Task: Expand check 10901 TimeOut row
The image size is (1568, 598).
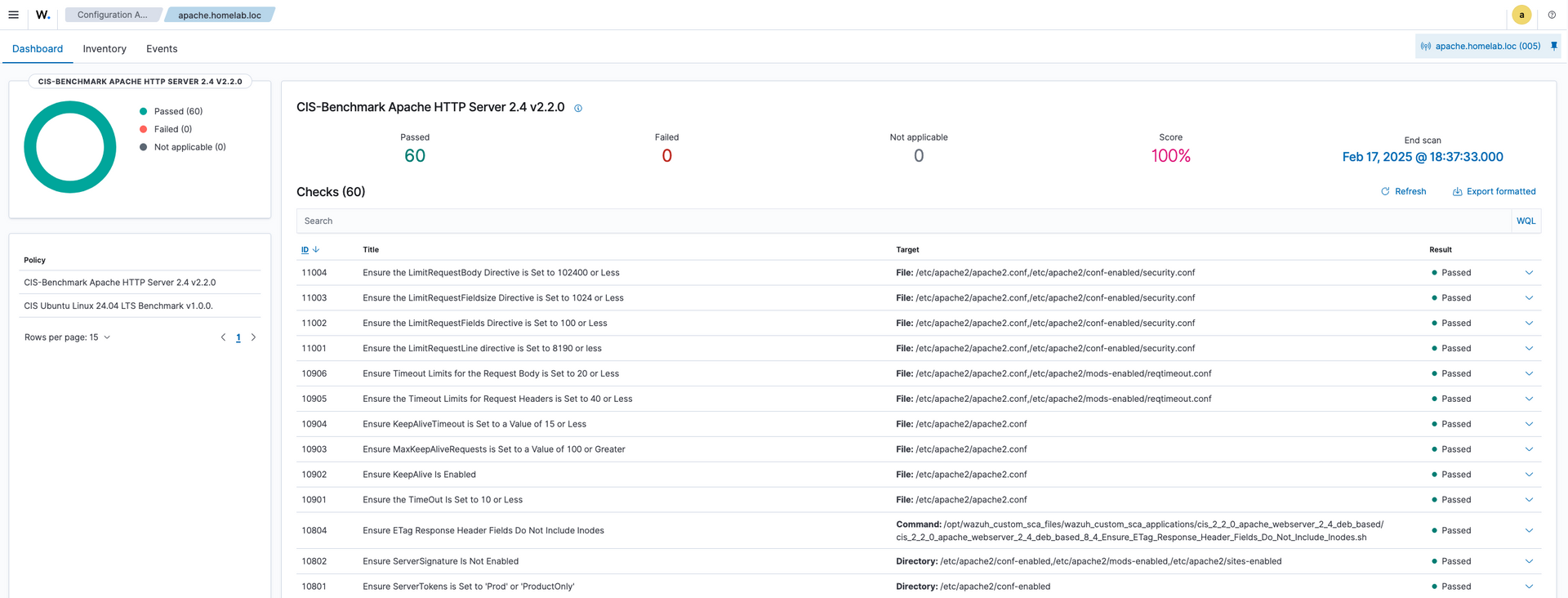Action: 1529,500
